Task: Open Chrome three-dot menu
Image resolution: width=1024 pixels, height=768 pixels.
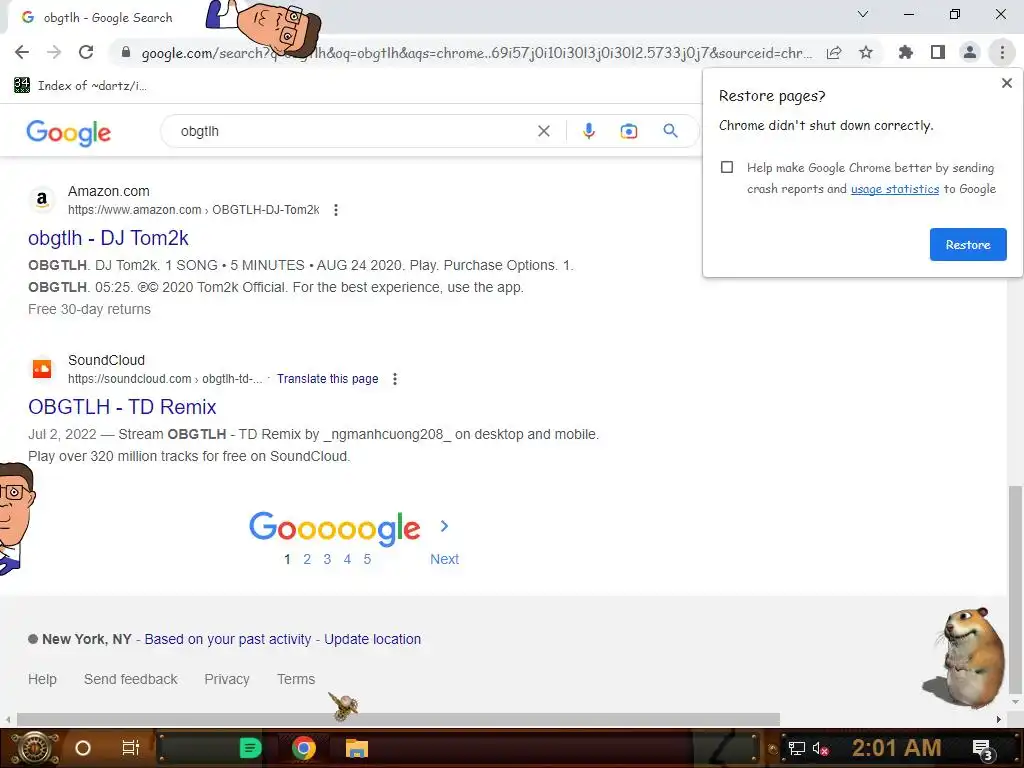Action: tap(1002, 52)
